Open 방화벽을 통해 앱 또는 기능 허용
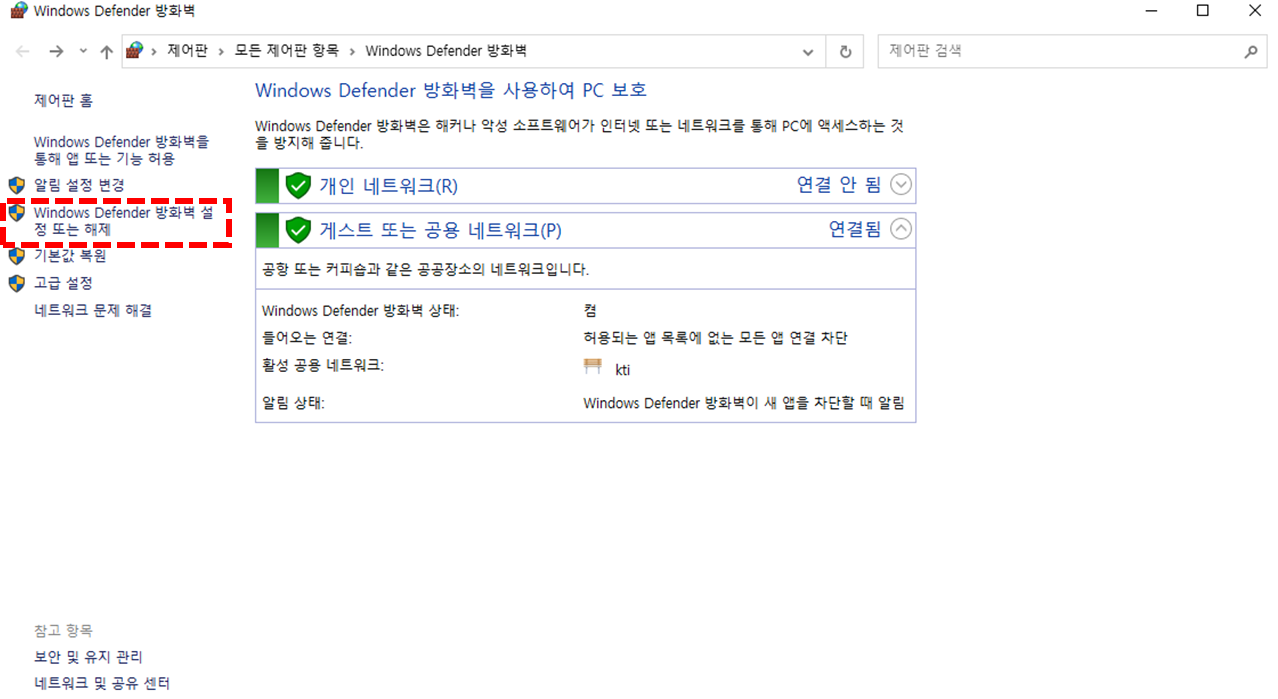 (122, 150)
